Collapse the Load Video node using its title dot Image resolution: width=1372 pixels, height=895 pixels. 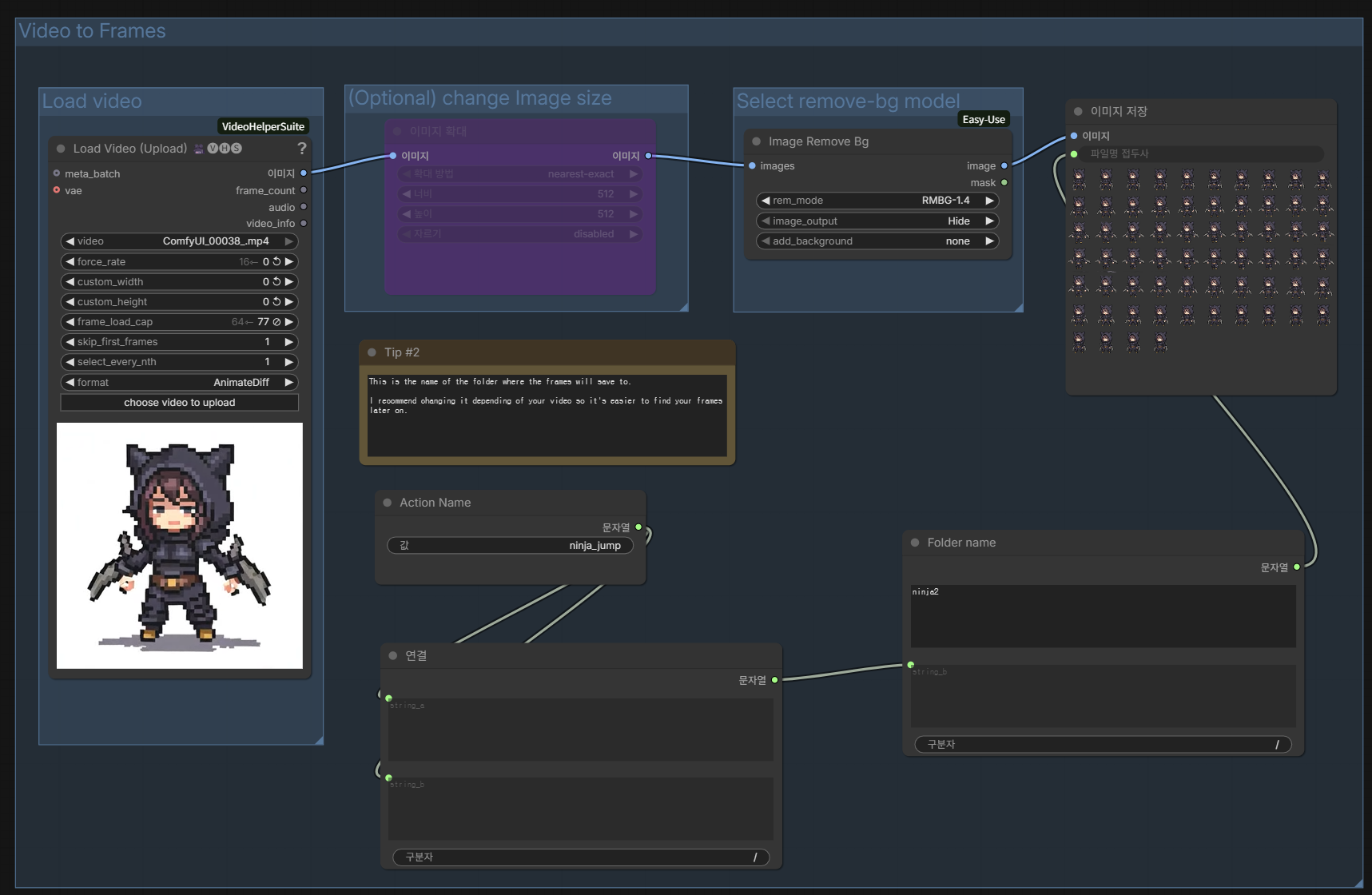click(60, 148)
